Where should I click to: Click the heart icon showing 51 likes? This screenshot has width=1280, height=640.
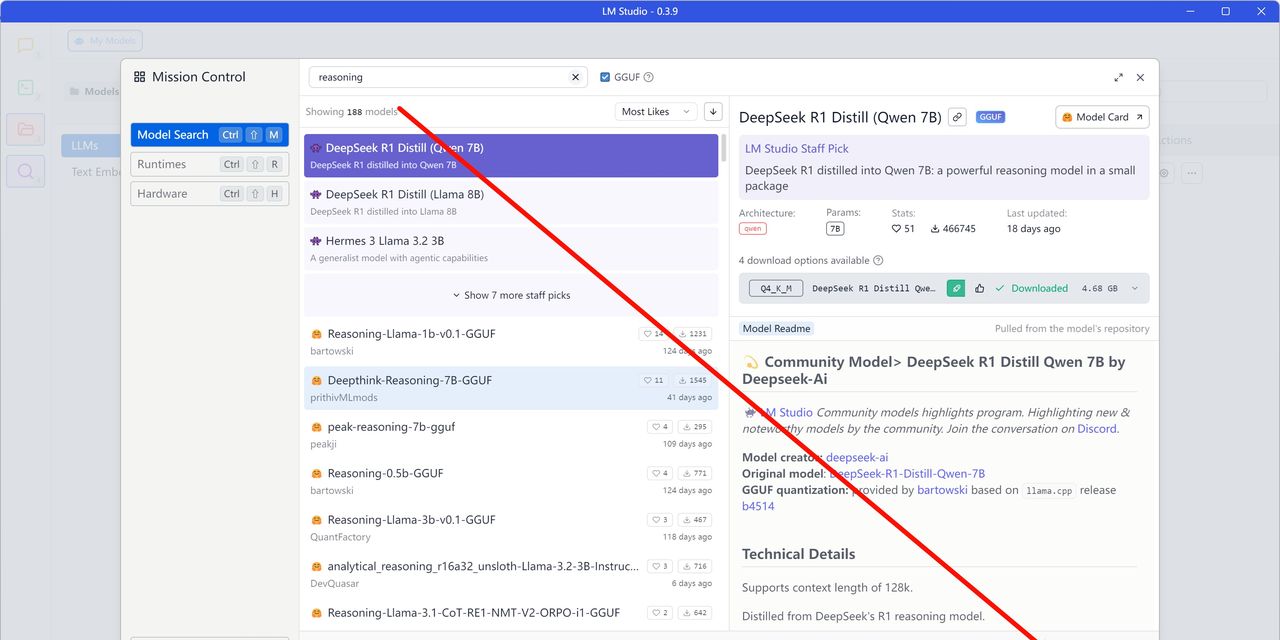point(897,229)
